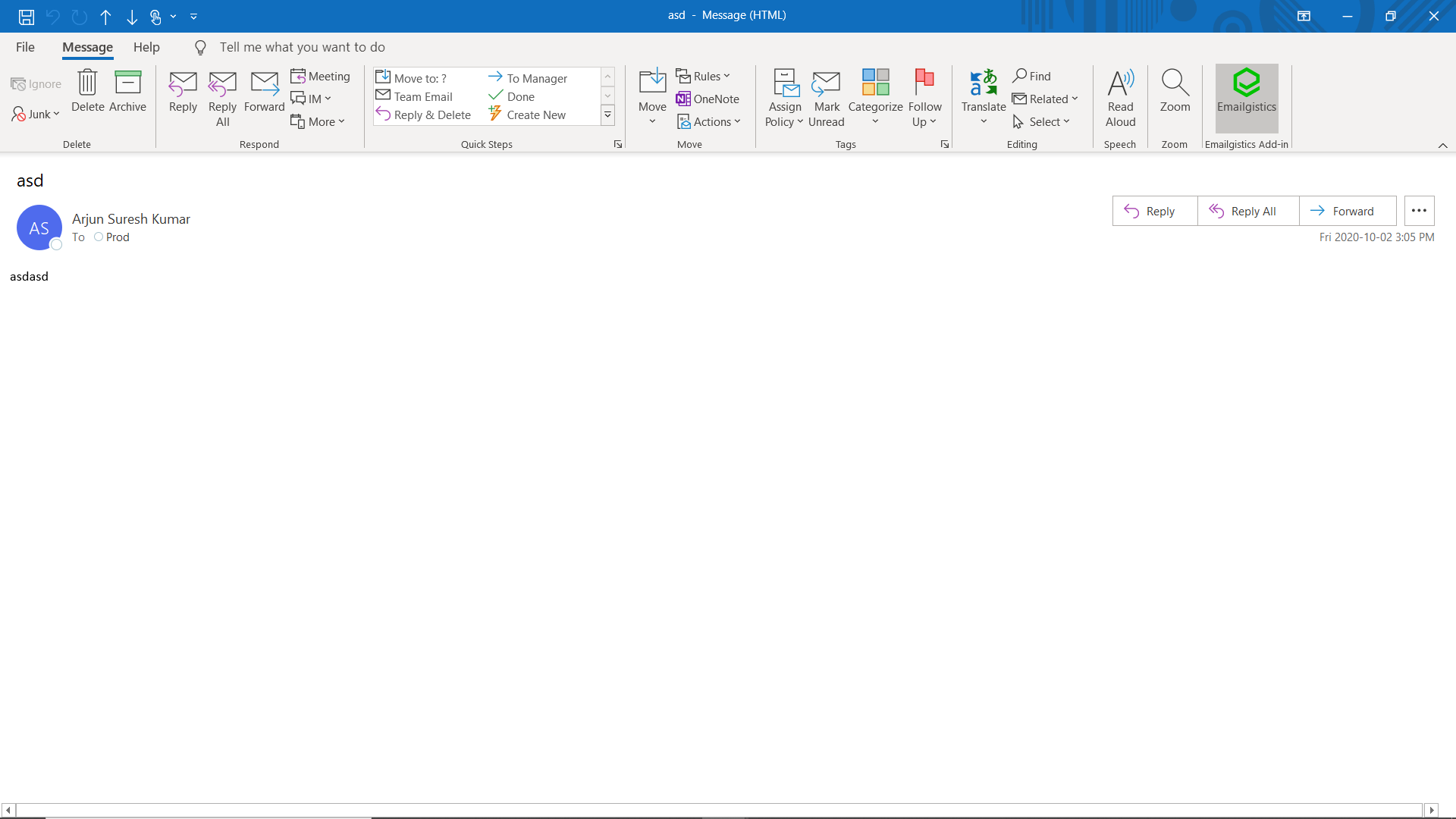Collapse the ribbon with the chevron
Viewport: 1456px width, 819px height.
[x=1443, y=146]
